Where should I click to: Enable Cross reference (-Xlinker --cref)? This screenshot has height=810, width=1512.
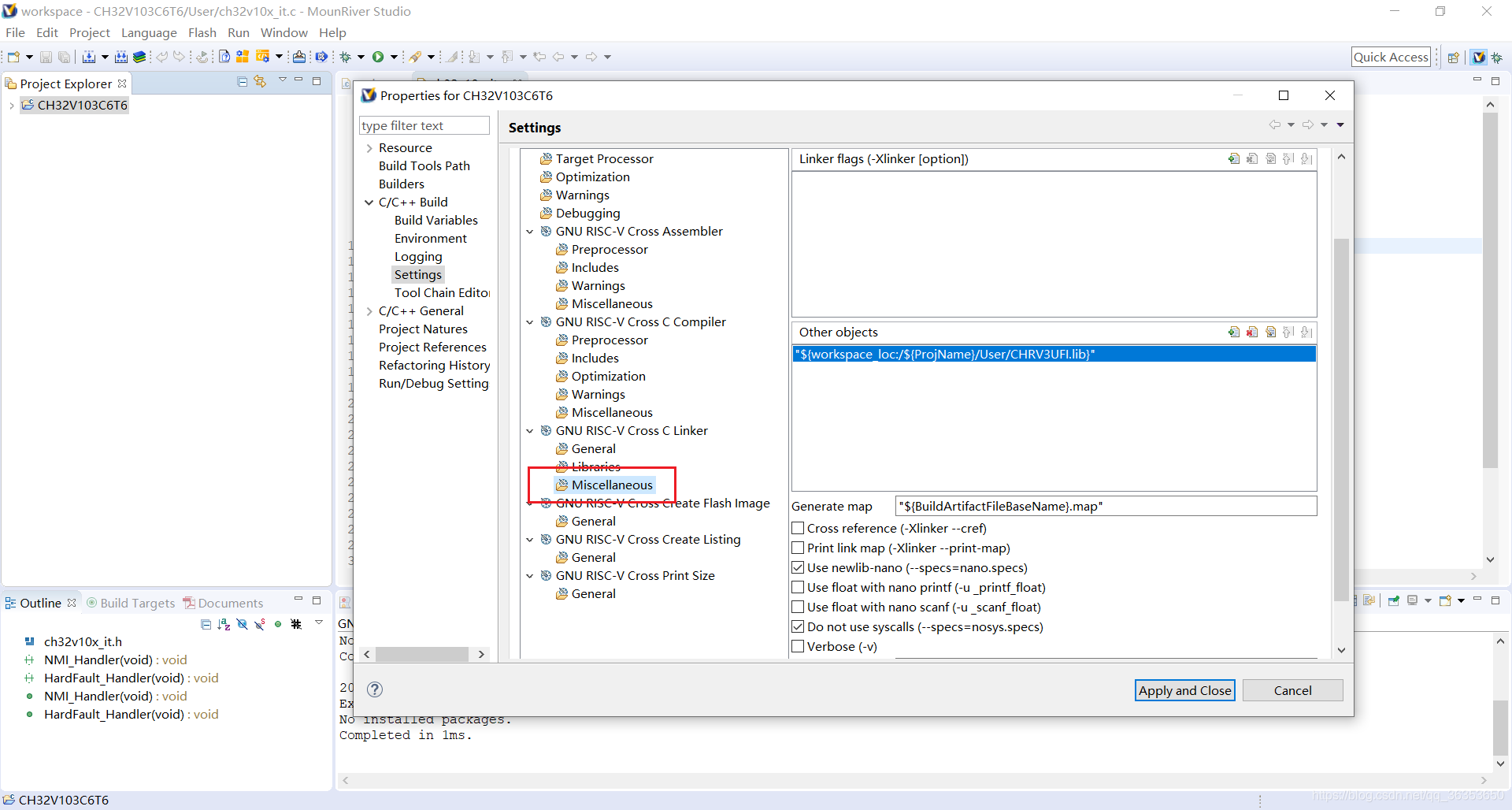[x=798, y=528]
